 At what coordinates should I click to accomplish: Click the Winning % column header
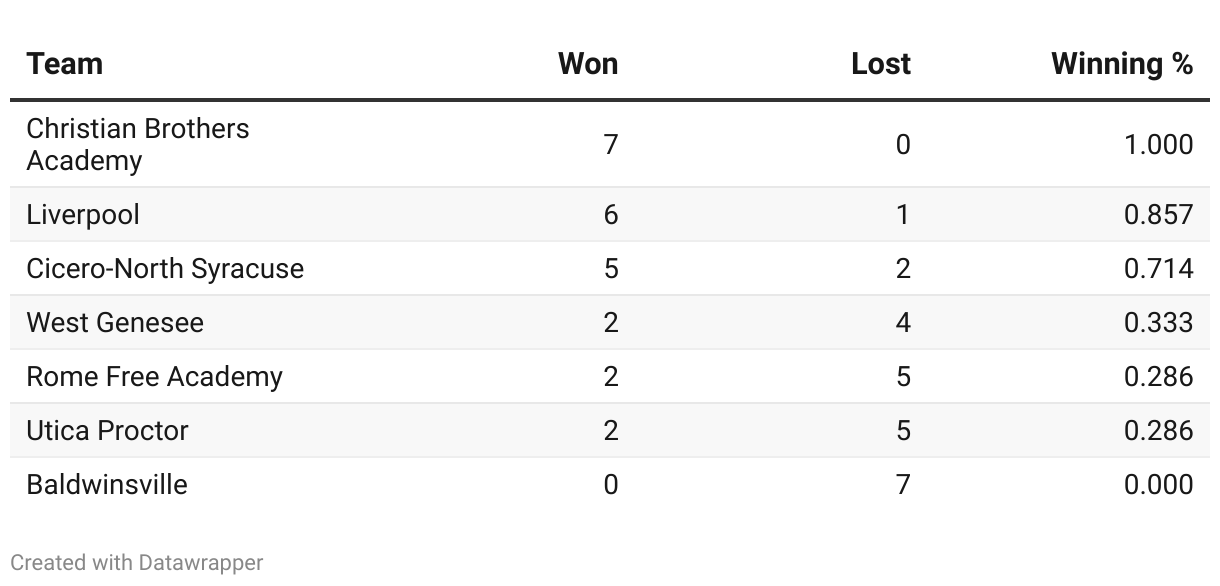(1122, 64)
